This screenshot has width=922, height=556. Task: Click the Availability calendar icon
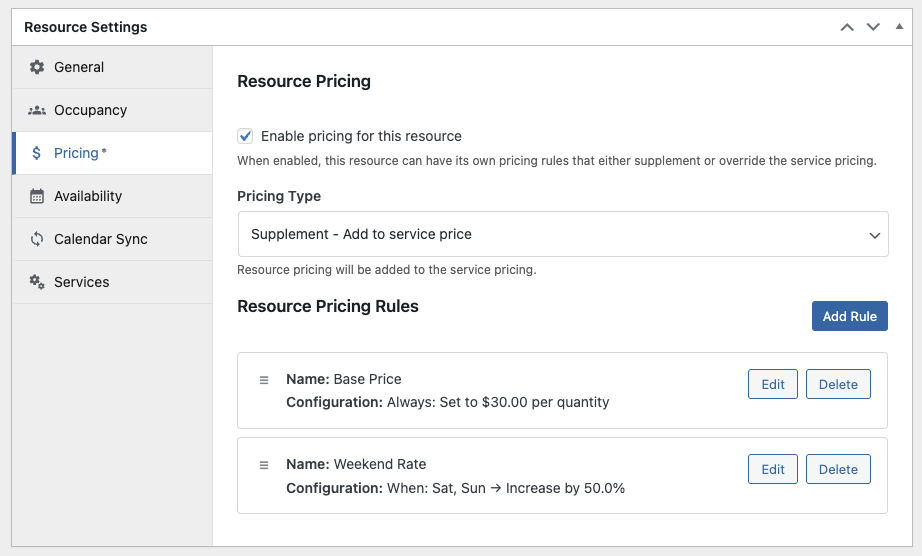[37, 196]
